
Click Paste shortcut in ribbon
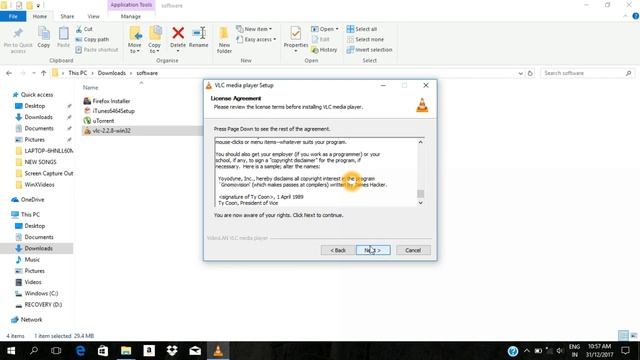[x=97, y=49]
